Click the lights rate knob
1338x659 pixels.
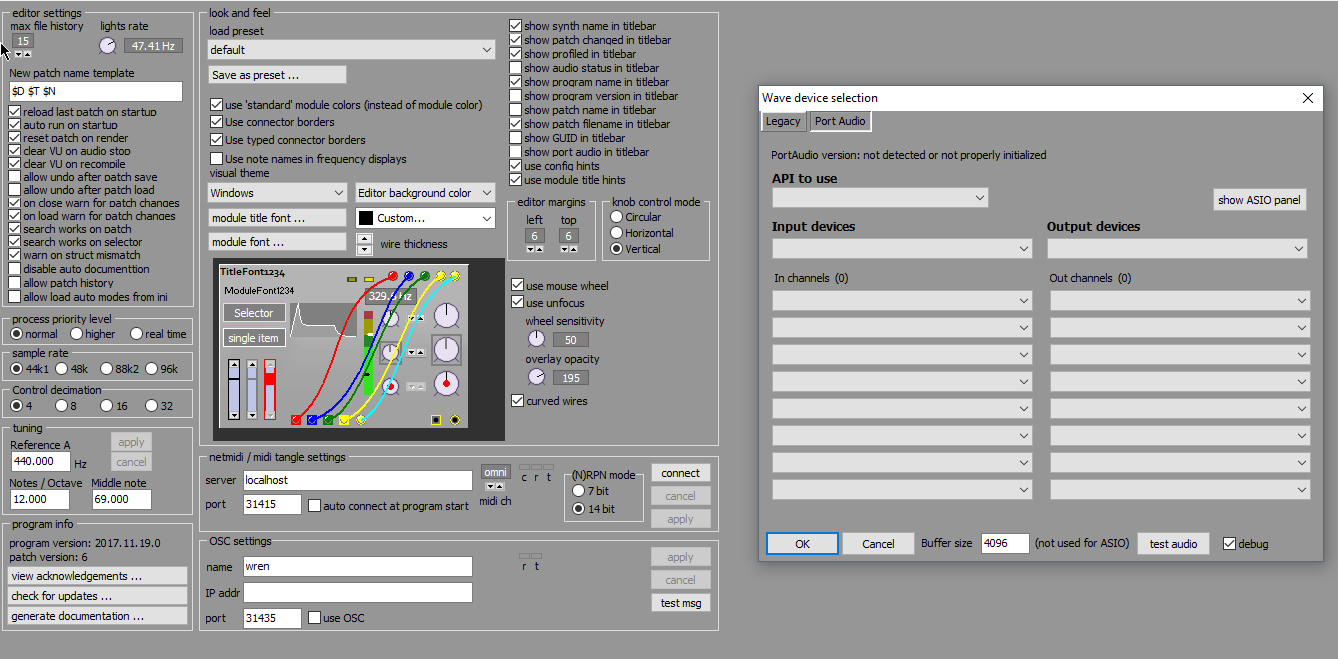coord(108,45)
